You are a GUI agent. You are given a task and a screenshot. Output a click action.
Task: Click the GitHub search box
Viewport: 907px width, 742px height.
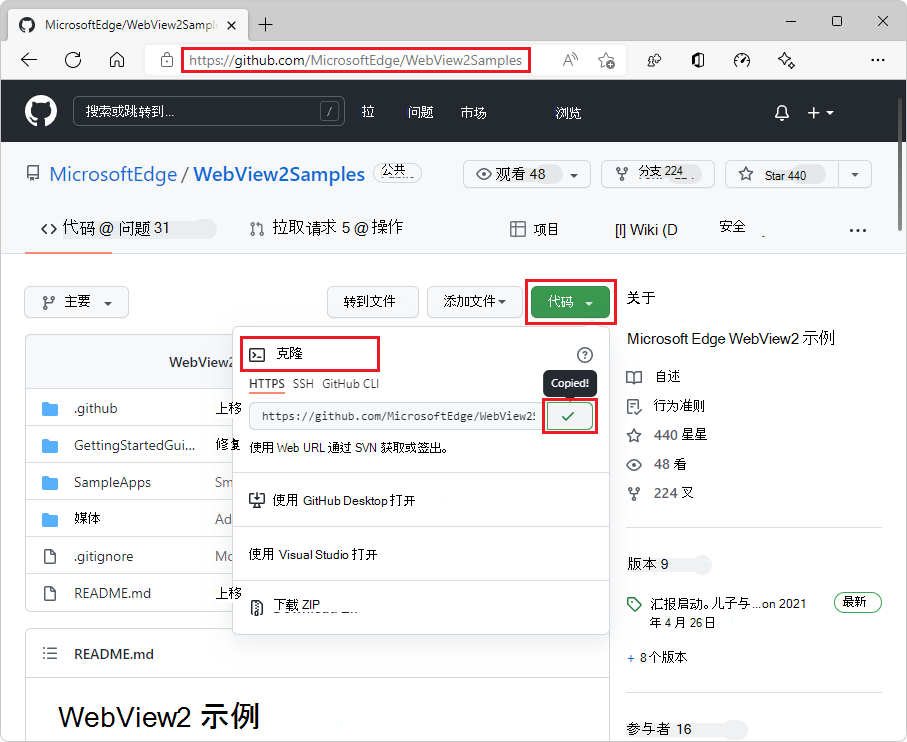(x=209, y=111)
